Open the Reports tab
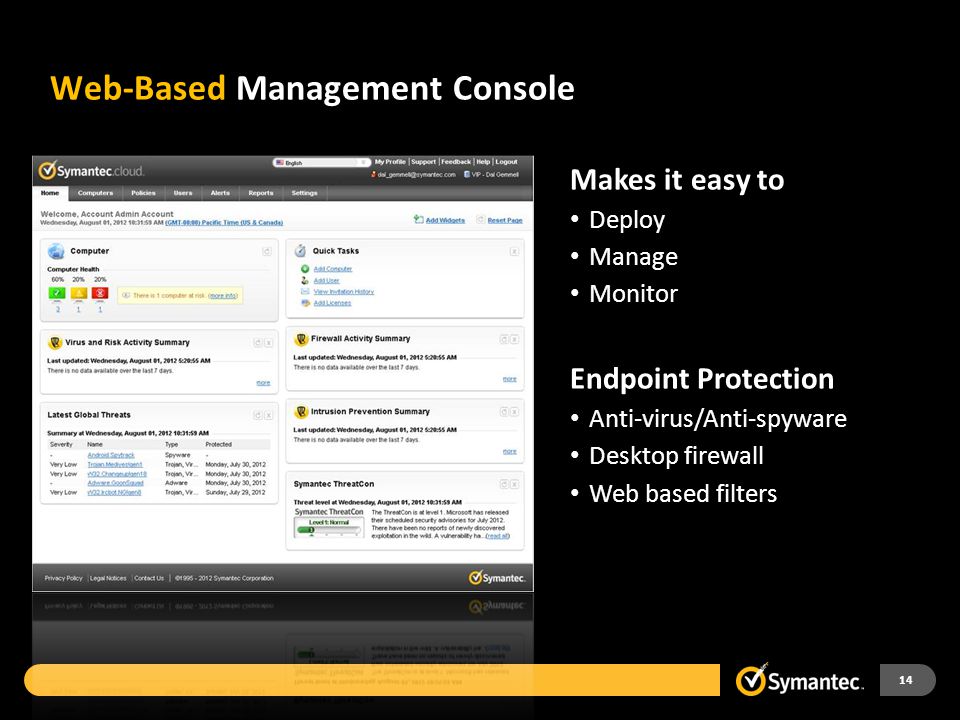This screenshot has height=720, width=960. point(261,193)
